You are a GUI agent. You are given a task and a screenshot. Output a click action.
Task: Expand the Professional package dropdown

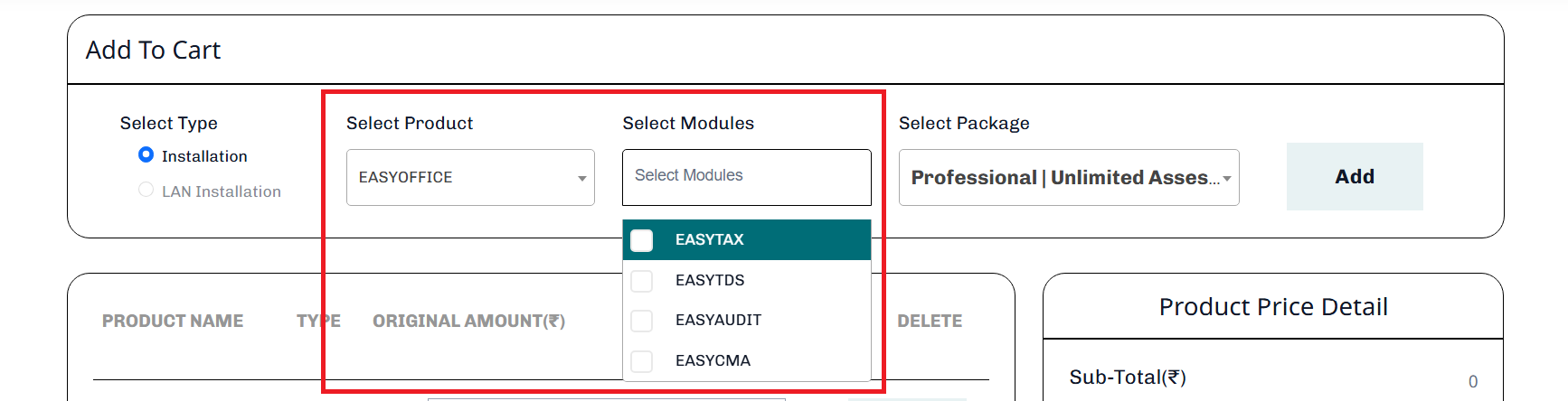1068,177
